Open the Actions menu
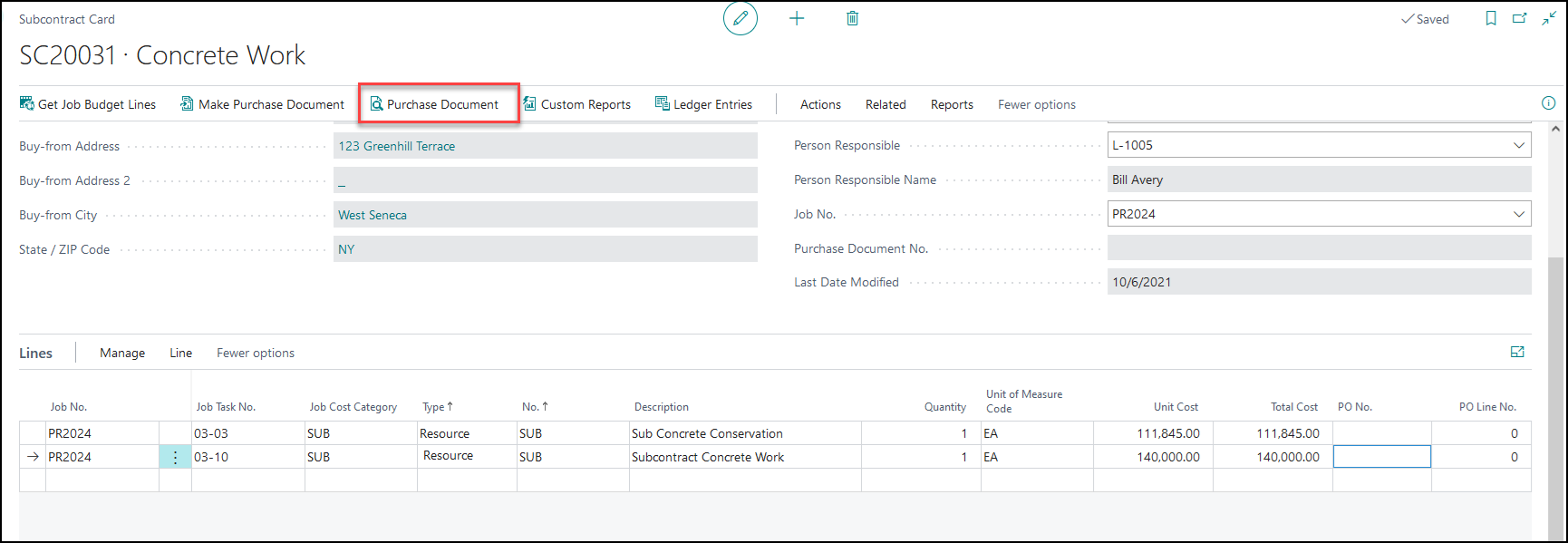The height and width of the screenshot is (543, 1568). click(820, 104)
